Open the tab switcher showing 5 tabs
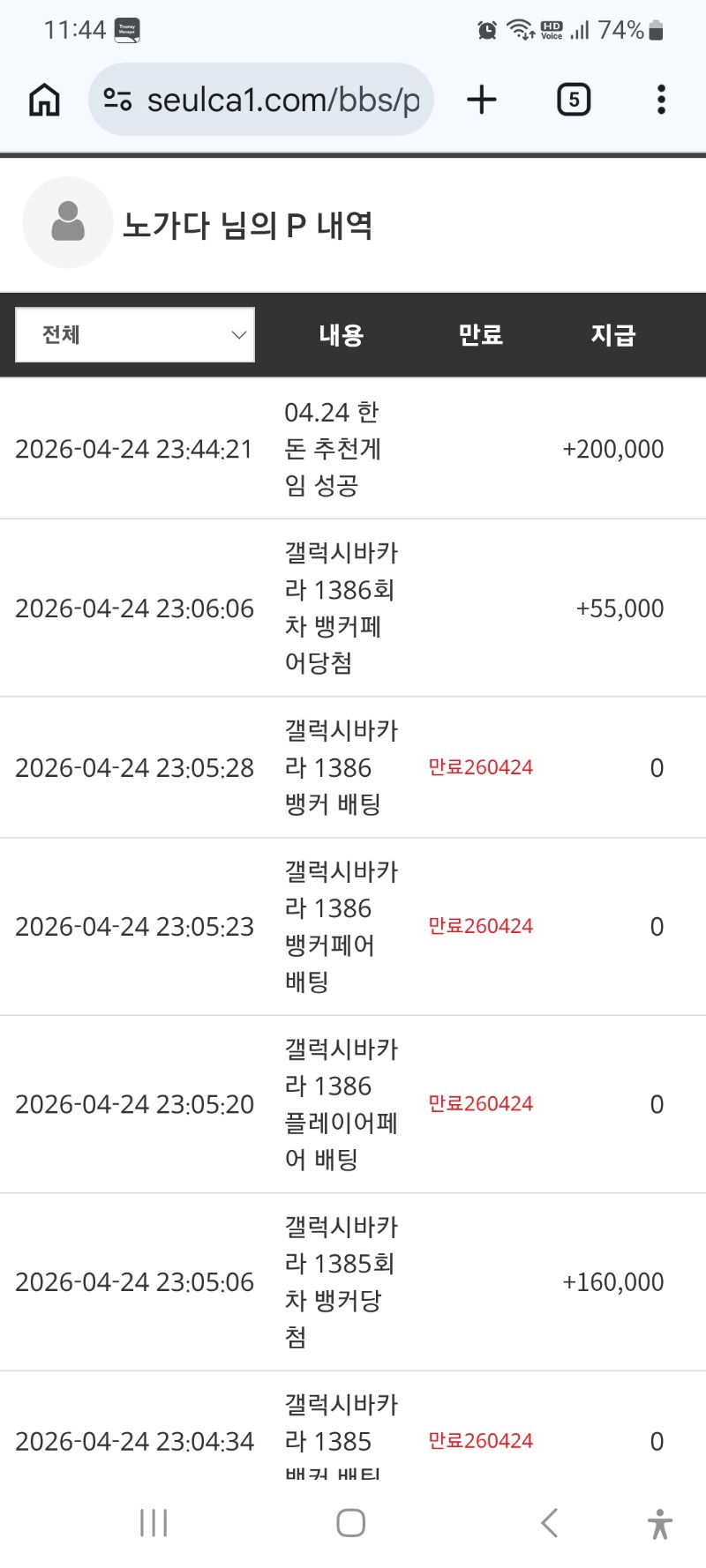Screen dimensions: 706x1568 [x=574, y=100]
